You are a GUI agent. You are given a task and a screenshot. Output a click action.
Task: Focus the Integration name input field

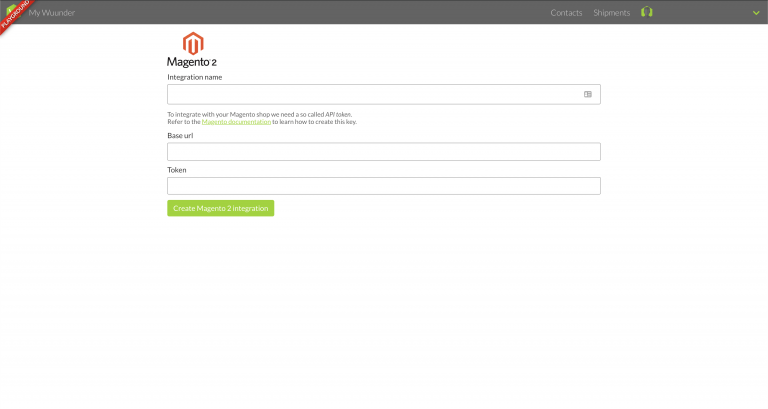point(384,94)
